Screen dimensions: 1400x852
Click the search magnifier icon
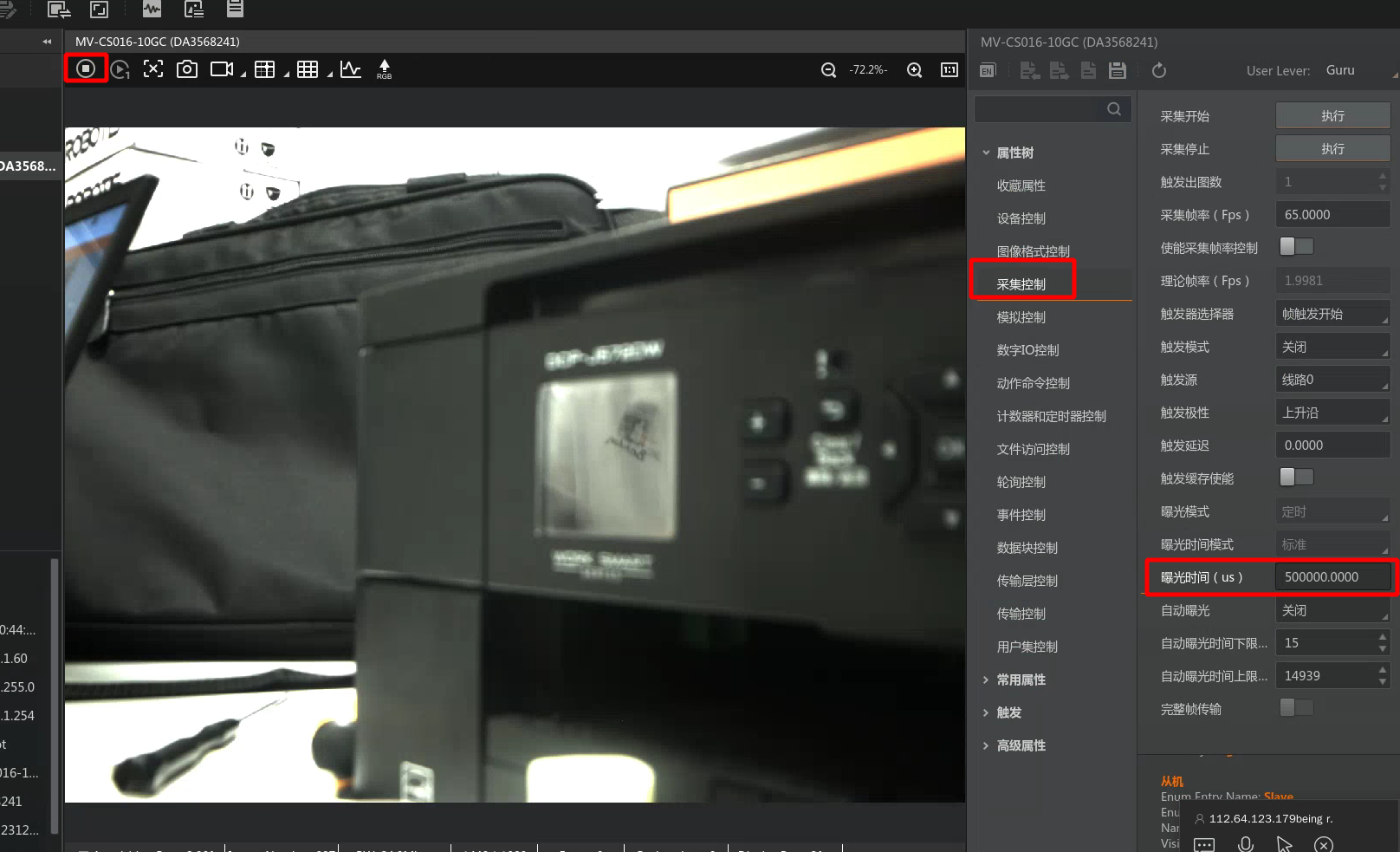(x=1114, y=109)
